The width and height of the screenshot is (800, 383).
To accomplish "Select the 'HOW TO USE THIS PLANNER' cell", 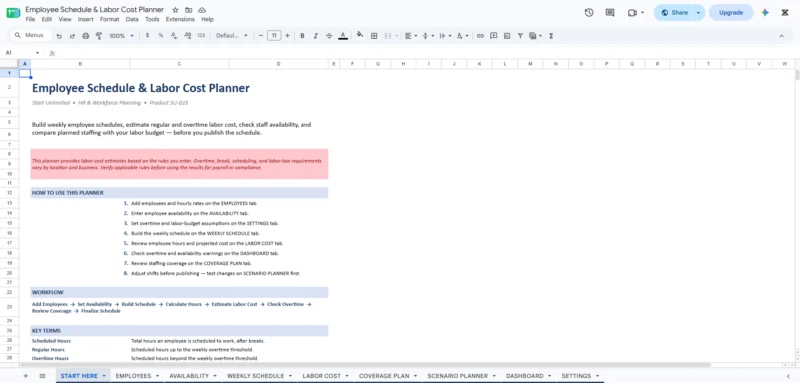I will (179, 193).
